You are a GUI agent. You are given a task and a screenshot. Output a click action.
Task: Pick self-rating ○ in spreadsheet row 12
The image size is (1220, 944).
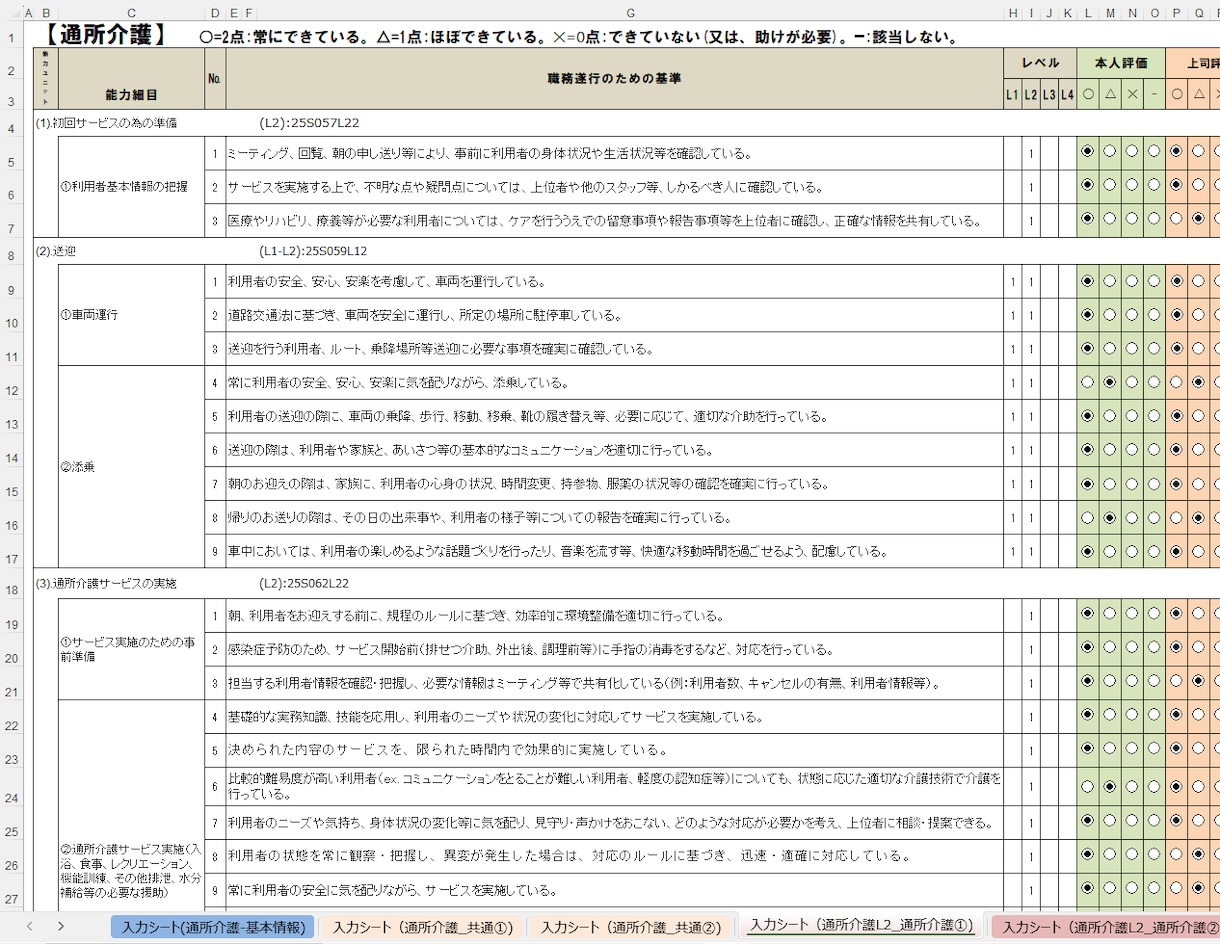click(x=1088, y=382)
